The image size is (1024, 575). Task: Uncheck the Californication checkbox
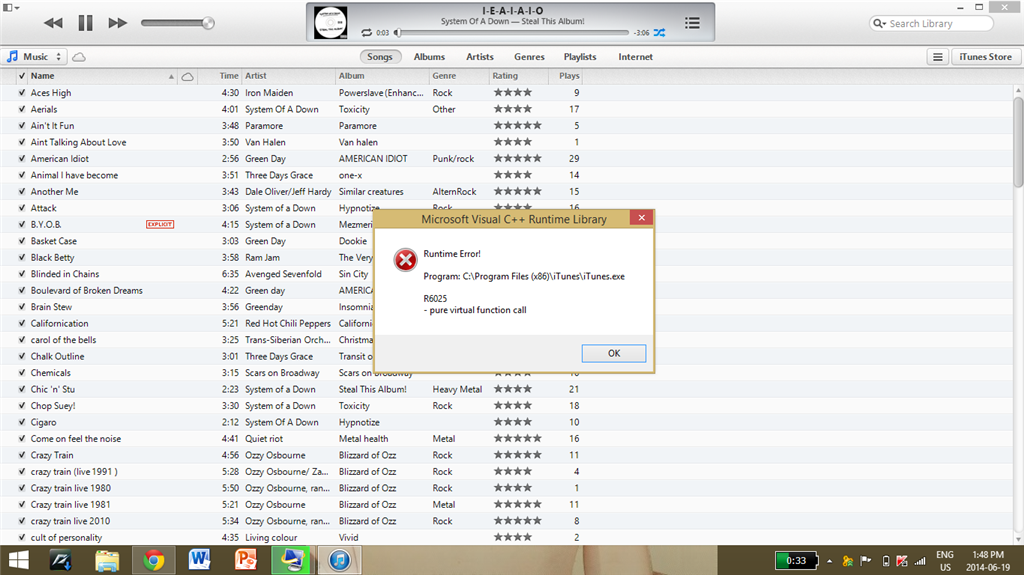pos(22,323)
